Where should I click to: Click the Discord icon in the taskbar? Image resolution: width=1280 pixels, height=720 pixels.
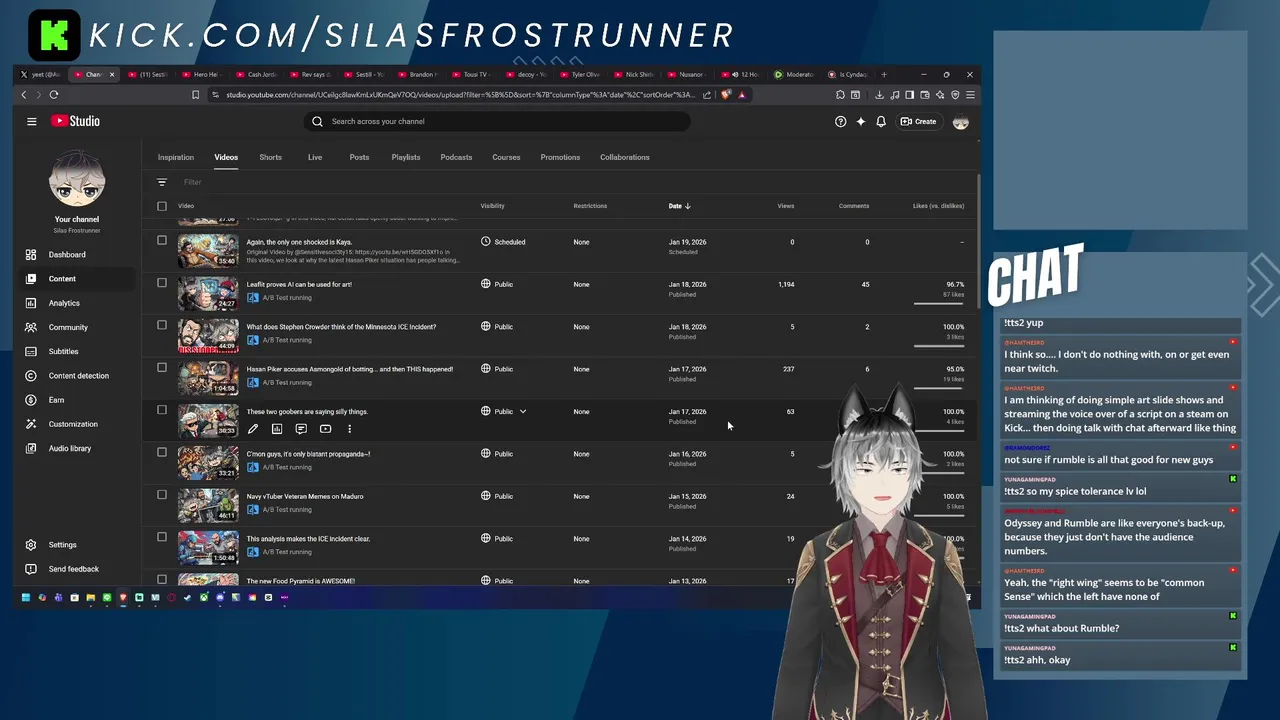pos(220,598)
